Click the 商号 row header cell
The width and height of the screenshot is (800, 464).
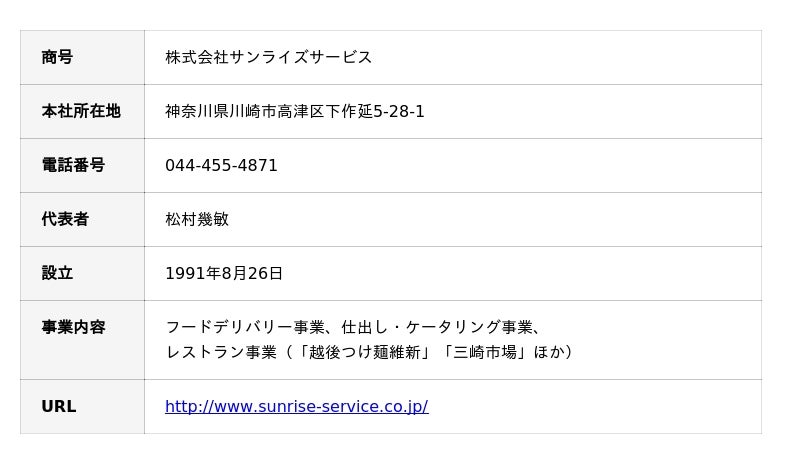point(82,57)
